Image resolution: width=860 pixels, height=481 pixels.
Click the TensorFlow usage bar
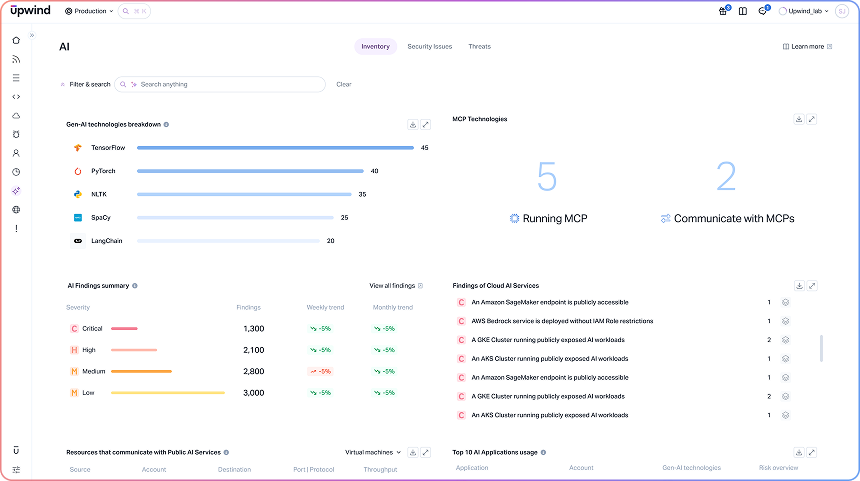(275, 148)
